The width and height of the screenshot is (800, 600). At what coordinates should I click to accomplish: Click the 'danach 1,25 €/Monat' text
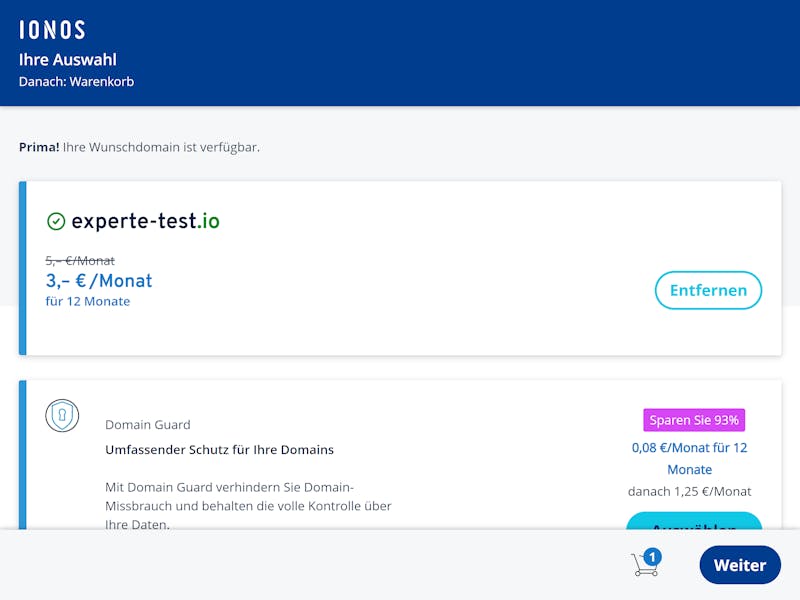(x=689, y=491)
